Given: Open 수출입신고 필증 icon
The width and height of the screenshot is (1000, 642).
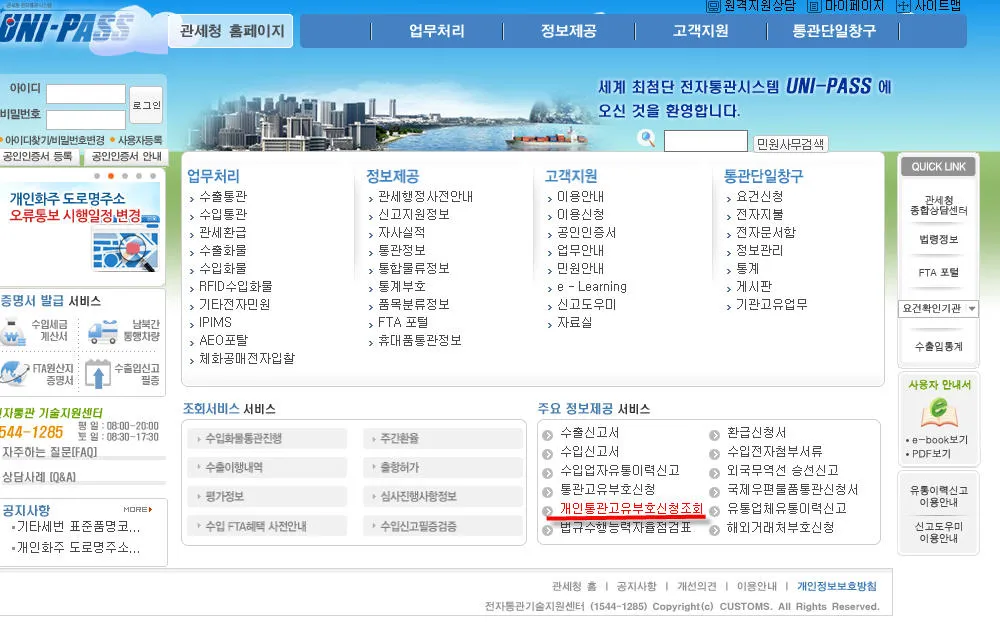Looking at the screenshot, I should click(x=98, y=374).
